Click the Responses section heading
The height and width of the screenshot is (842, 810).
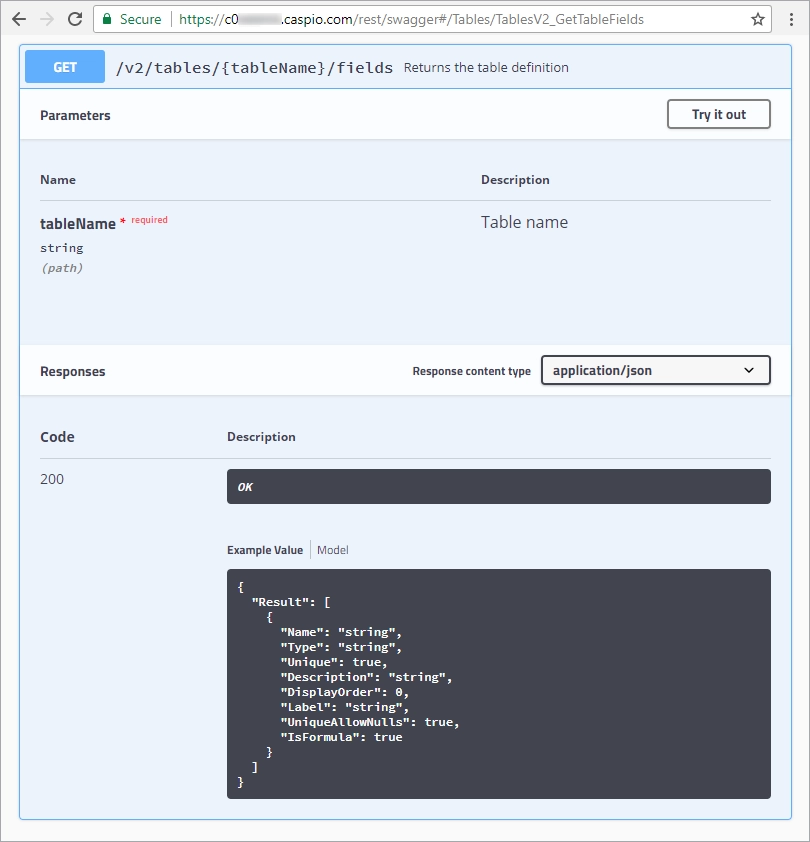click(73, 372)
